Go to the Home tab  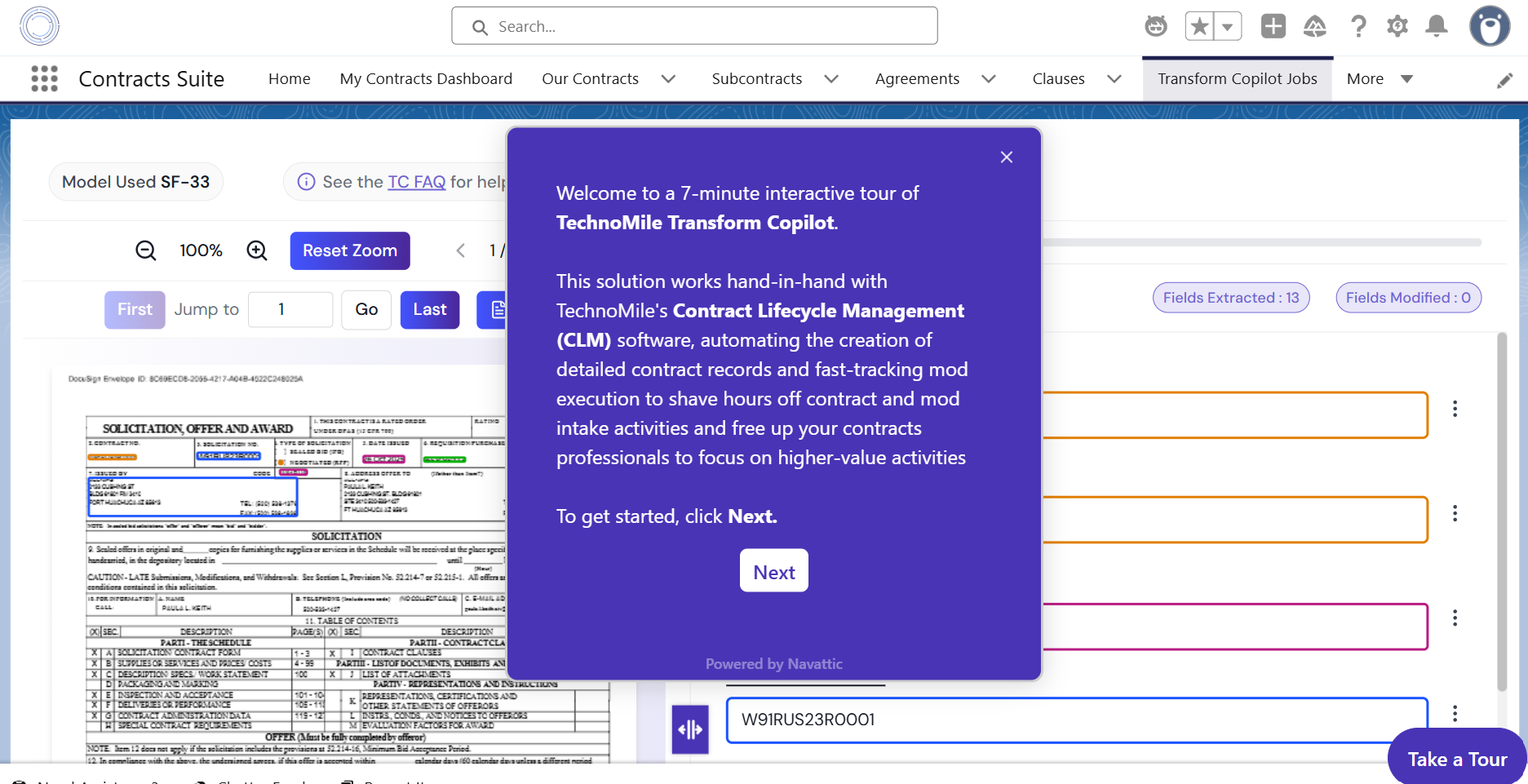(290, 79)
